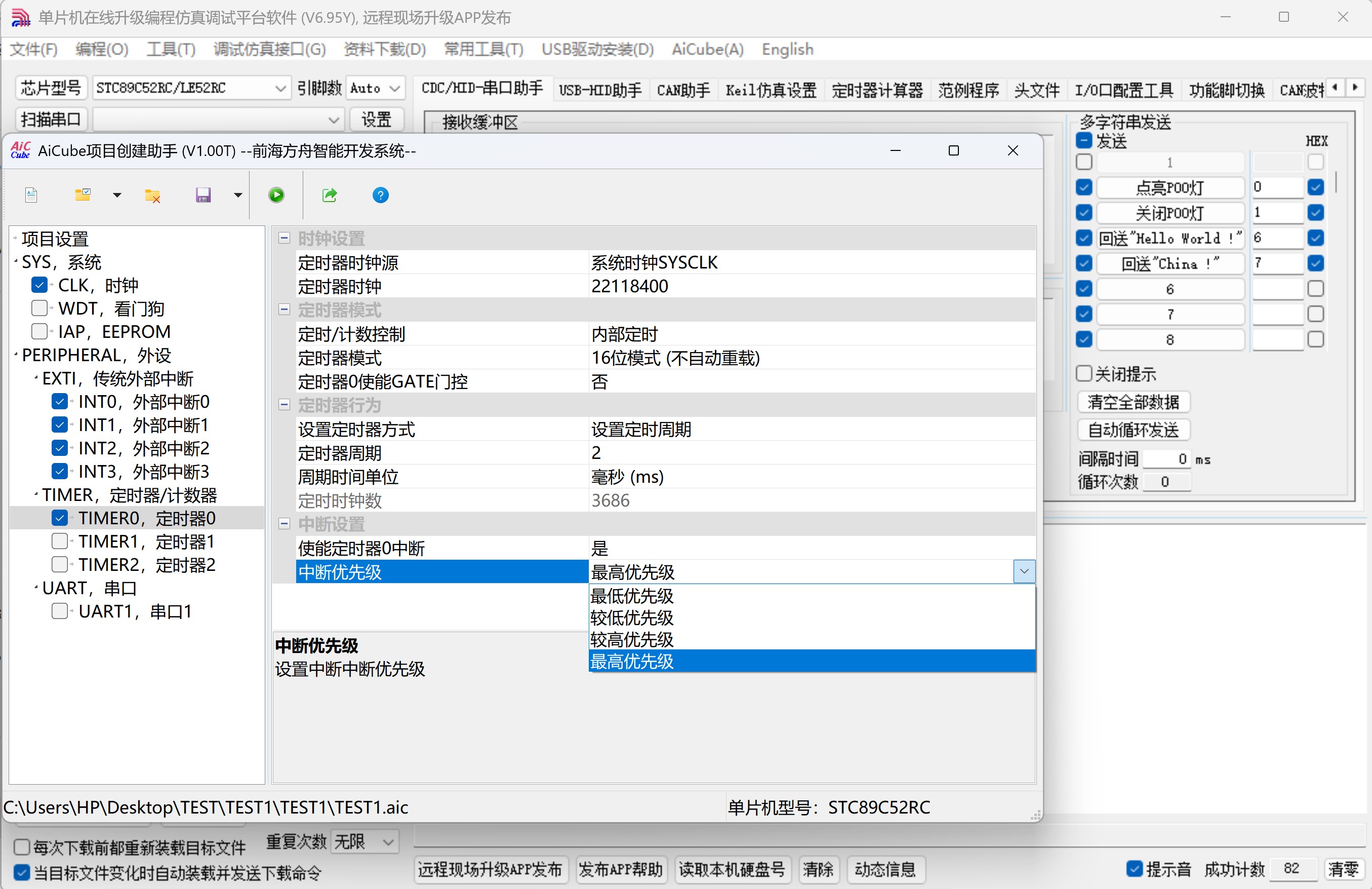Click the 定时器周期 value cell showing 2

812,453
